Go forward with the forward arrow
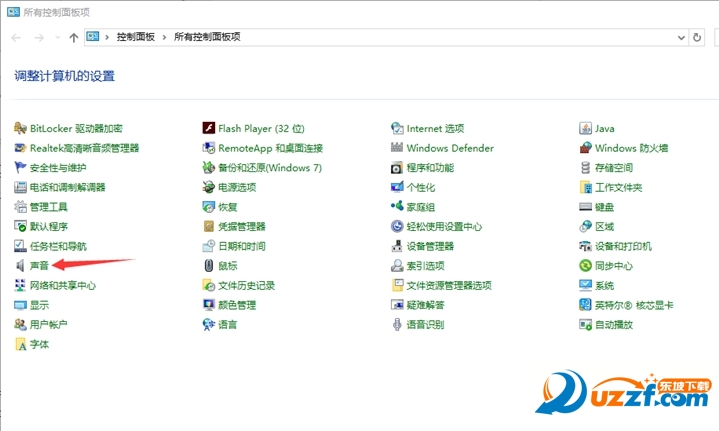This screenshot has height=431, width=719. [x=39, y=38]
